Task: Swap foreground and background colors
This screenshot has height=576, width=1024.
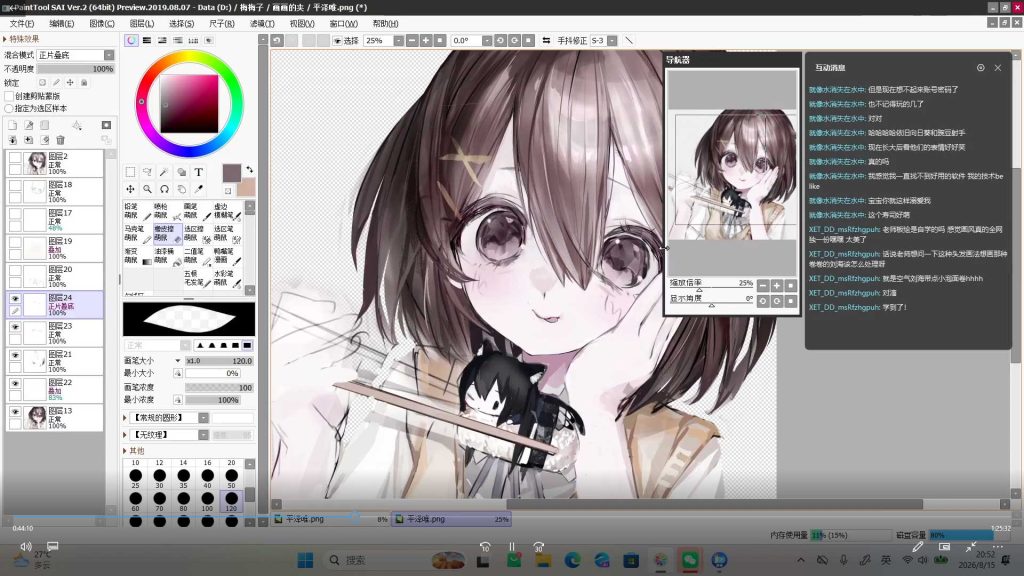Action: point(249,170)
